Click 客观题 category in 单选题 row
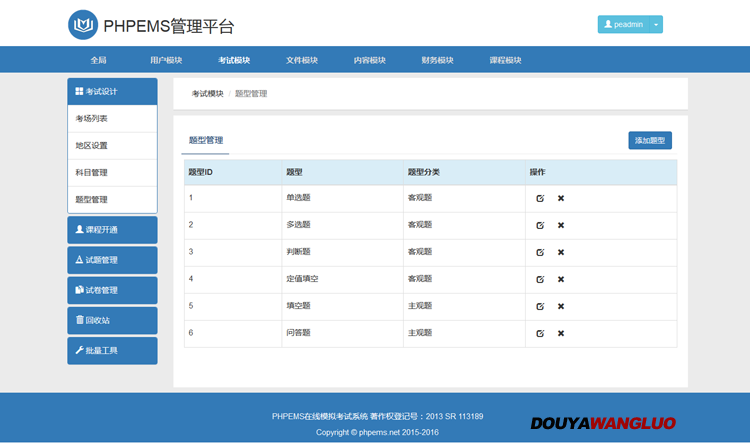 pos(420,198)
